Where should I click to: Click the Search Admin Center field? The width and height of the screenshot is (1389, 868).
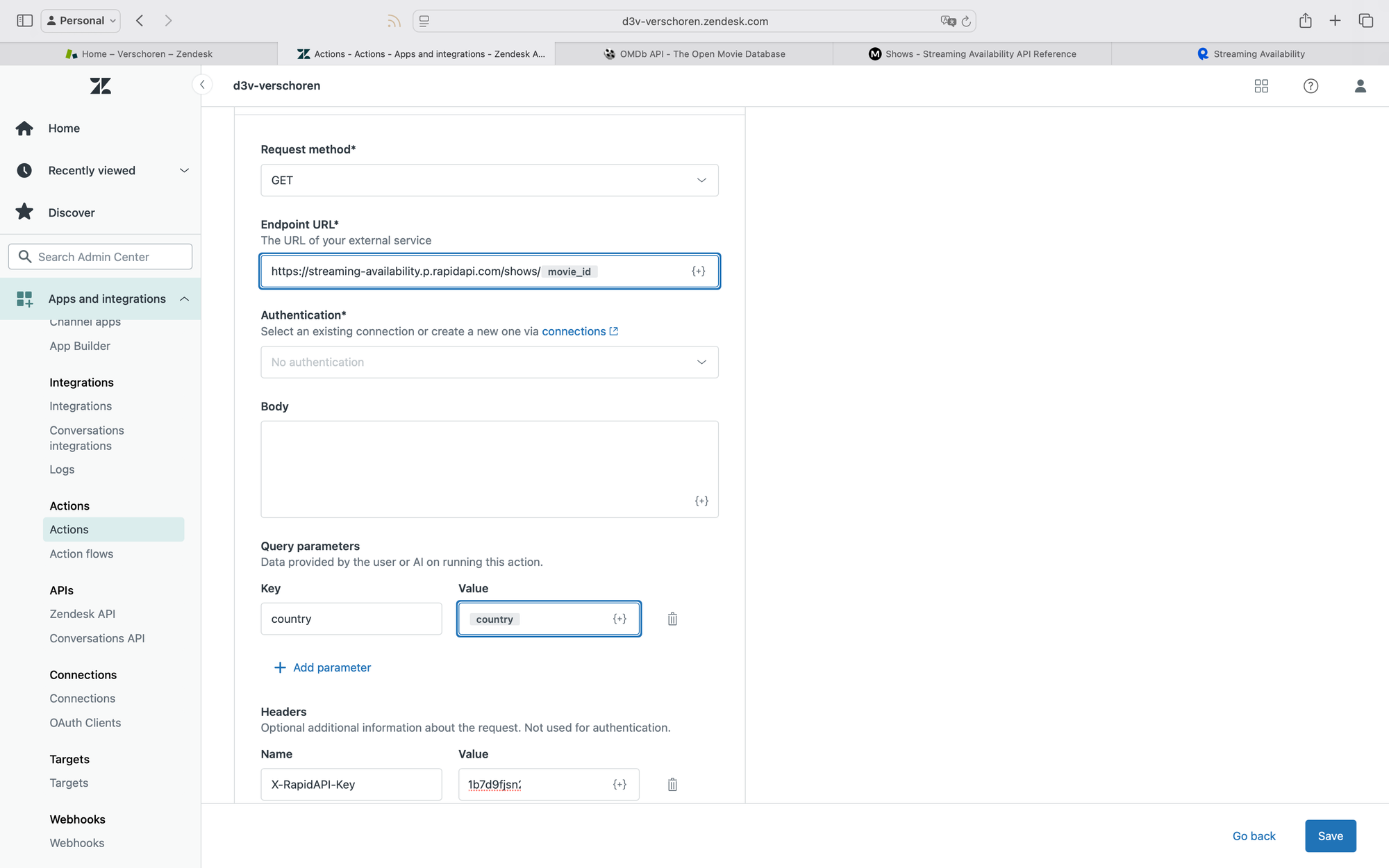101,257
